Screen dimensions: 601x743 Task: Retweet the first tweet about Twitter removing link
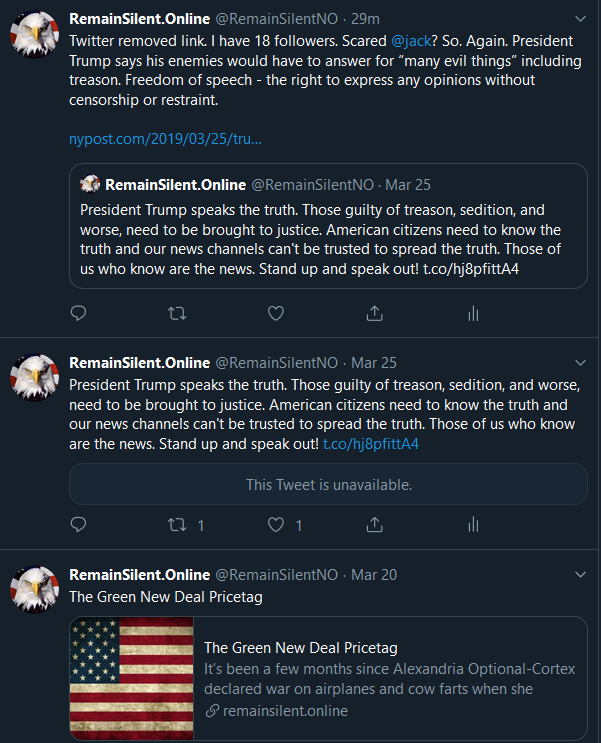[x=177, y=313]
